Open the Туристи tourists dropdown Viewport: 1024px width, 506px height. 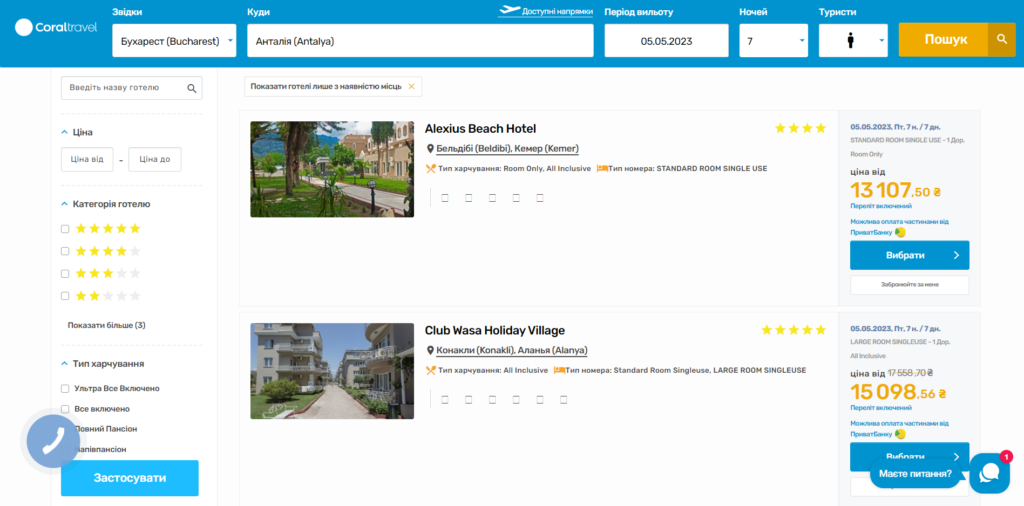pos(854,40)
